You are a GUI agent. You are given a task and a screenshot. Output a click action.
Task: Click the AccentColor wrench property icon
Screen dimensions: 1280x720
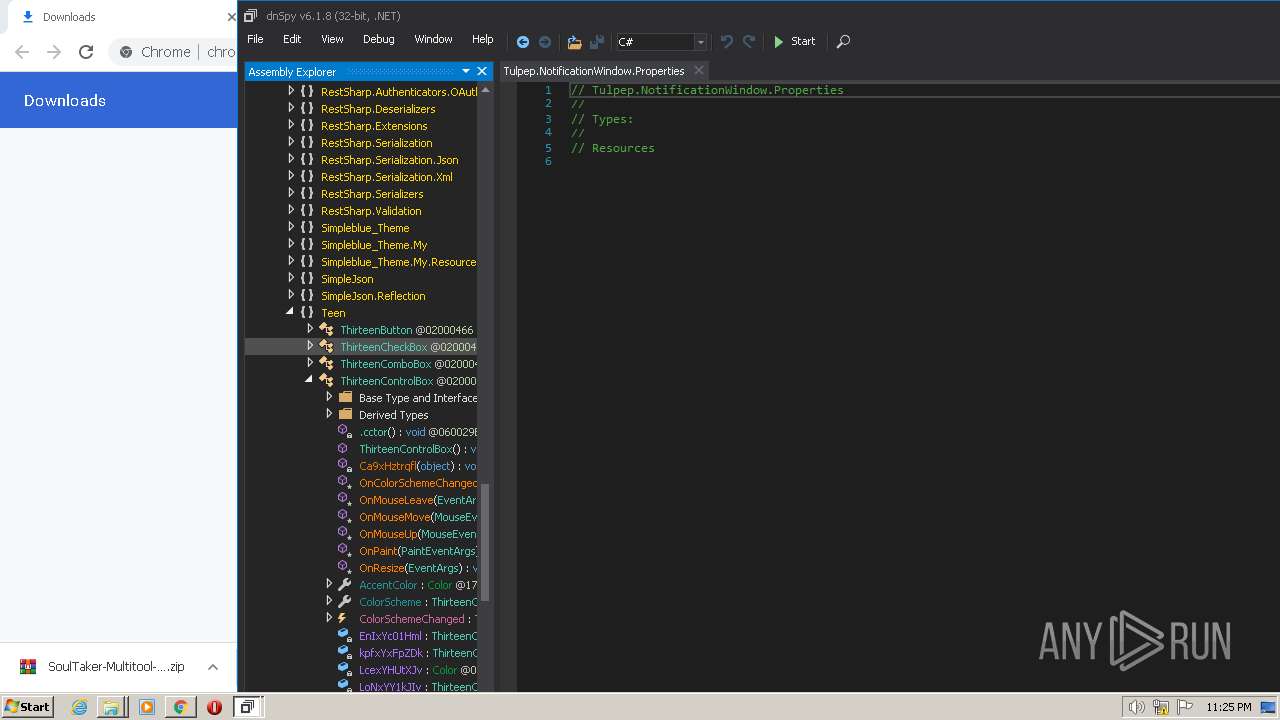[x=345, y=585]
